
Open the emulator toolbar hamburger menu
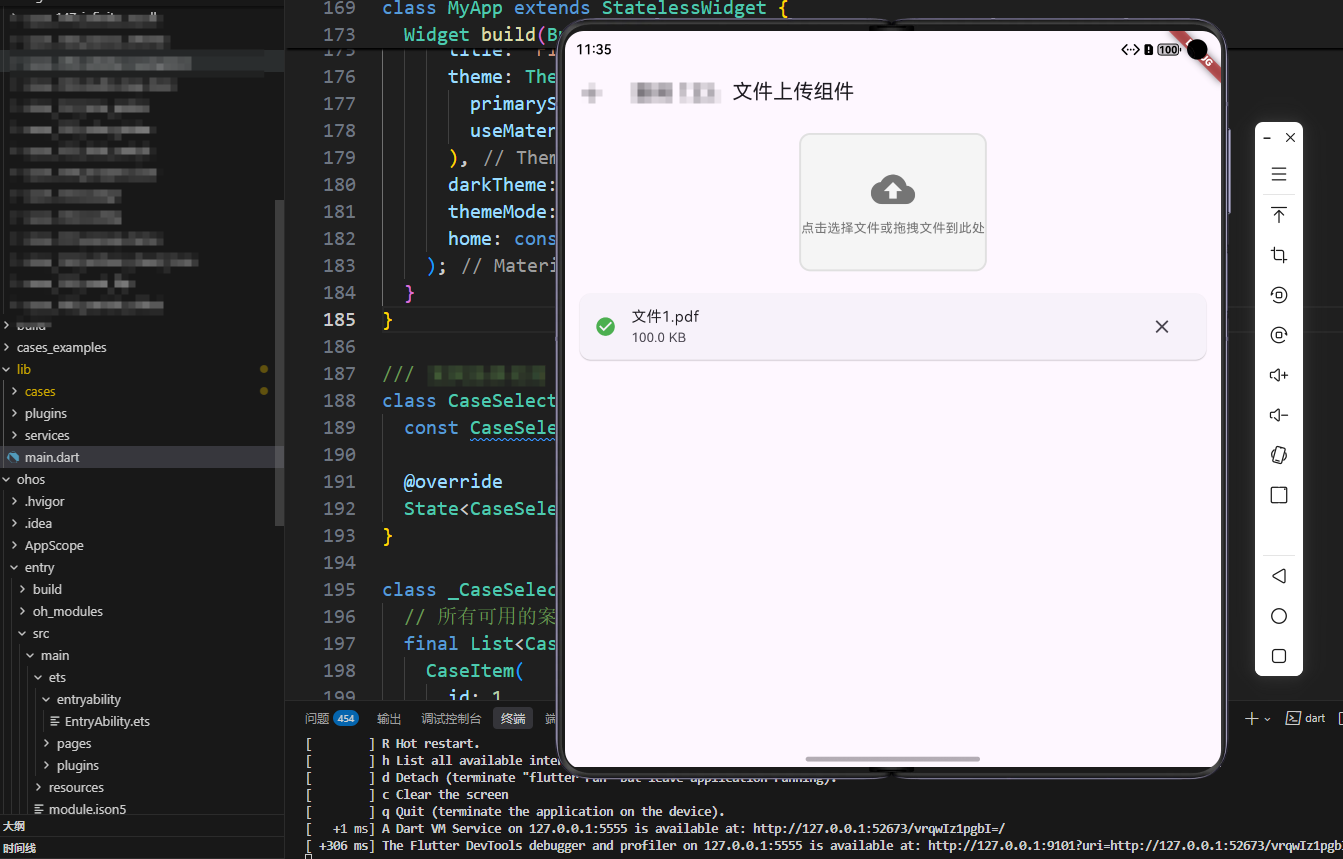tap(1279, 174)
